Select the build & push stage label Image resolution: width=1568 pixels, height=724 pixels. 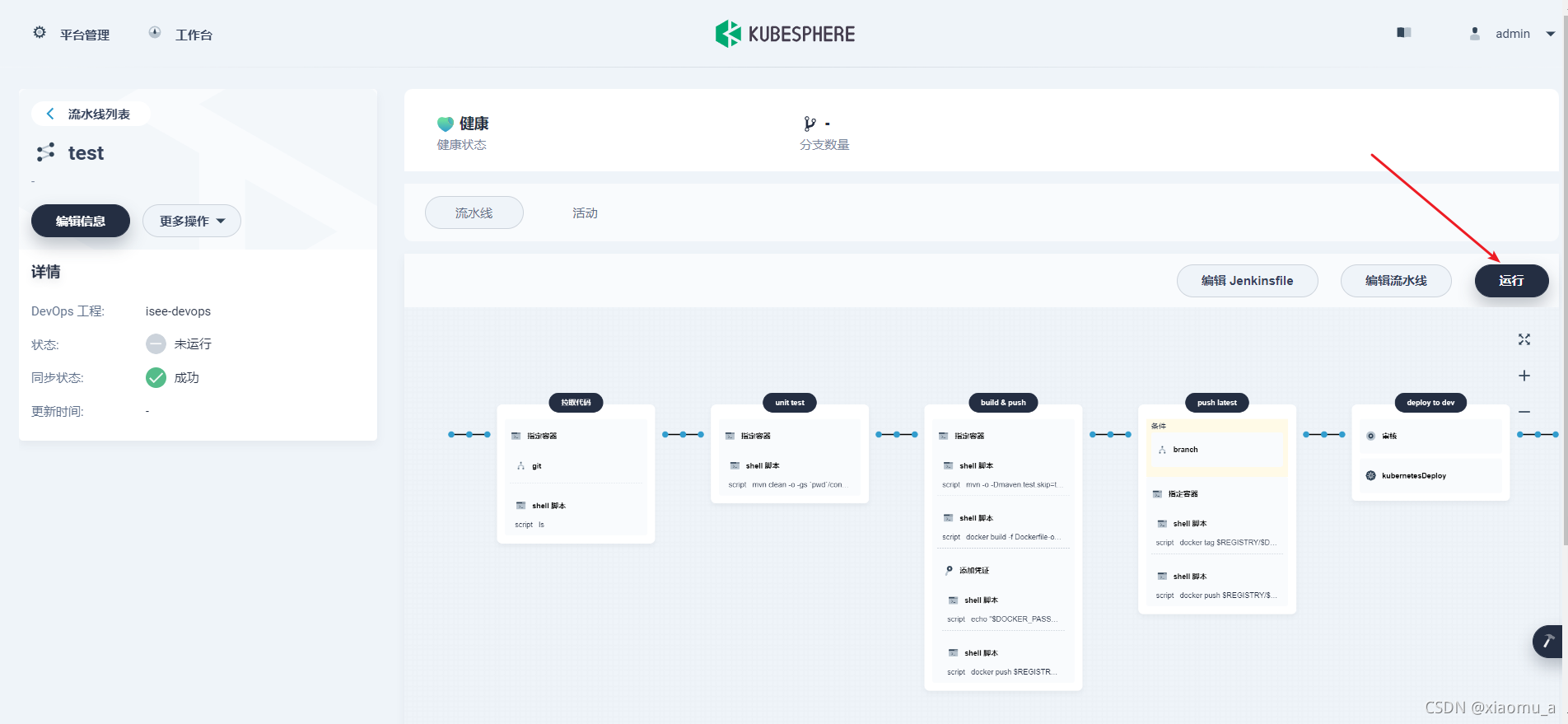1003,403
